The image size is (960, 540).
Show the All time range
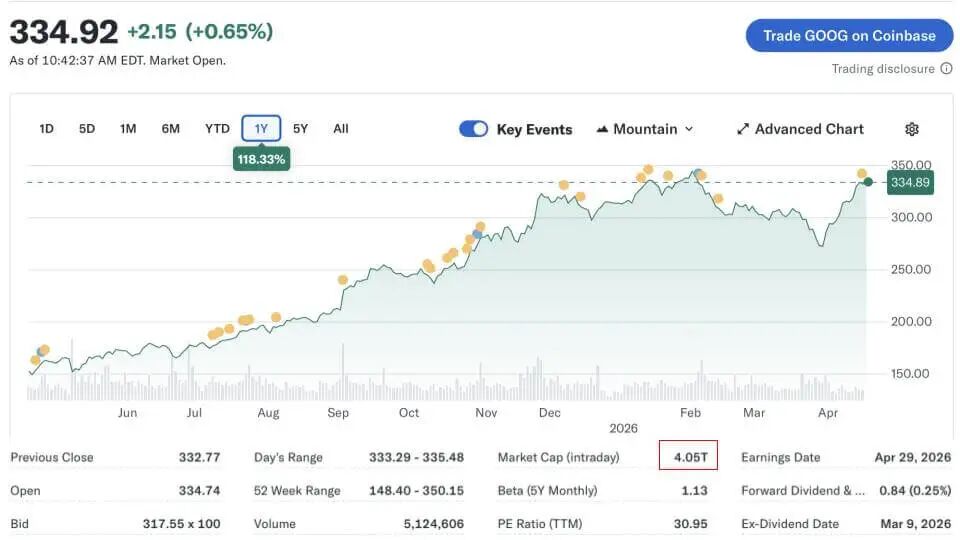341,128
